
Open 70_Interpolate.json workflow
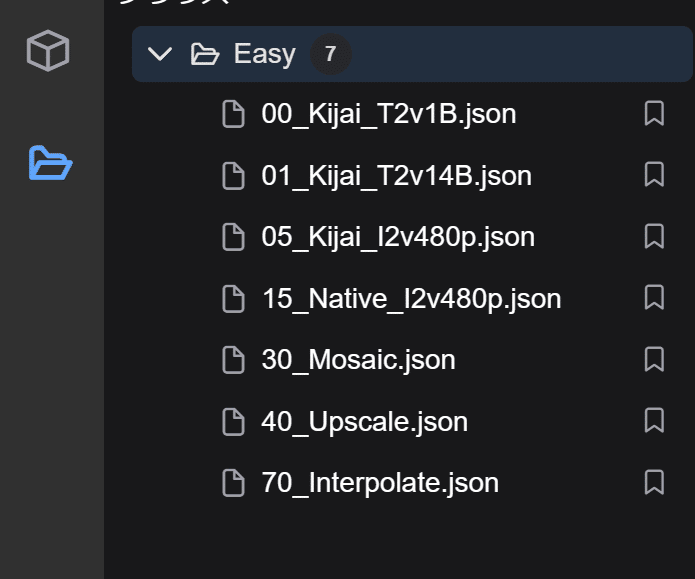[x=379, y=484]
